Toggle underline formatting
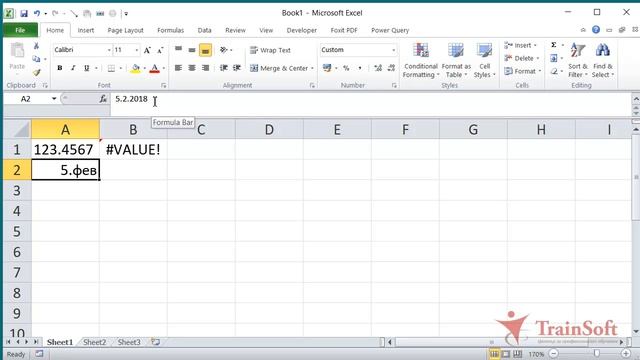 click(87, 68)
